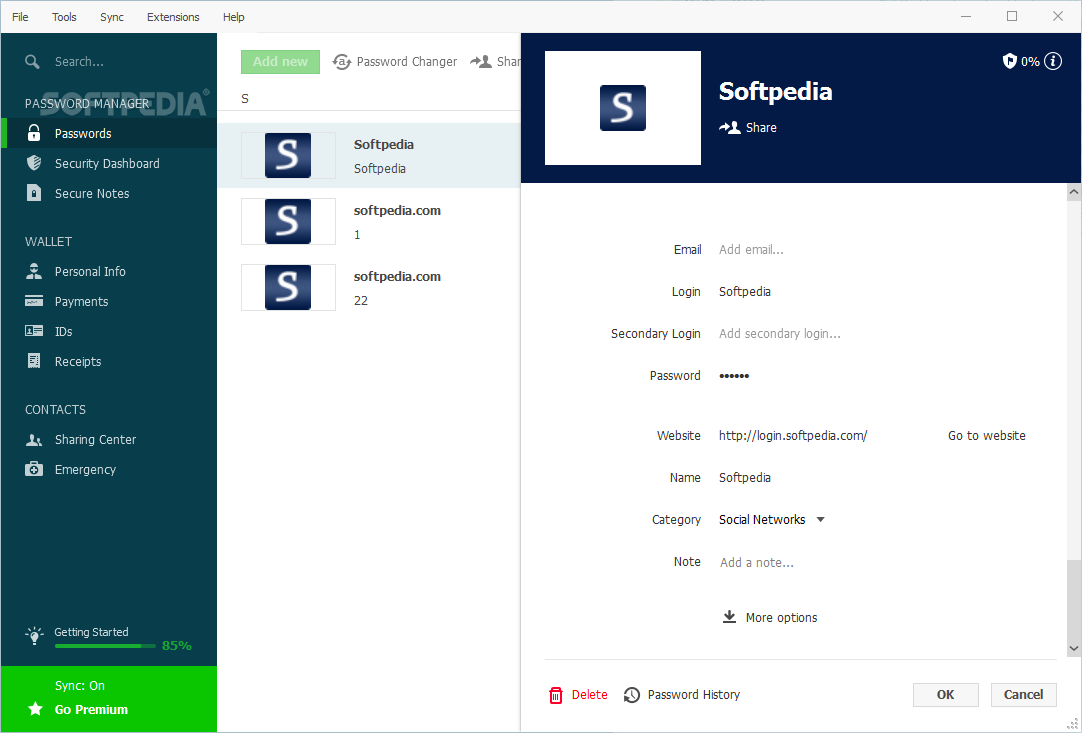Image resolution: width=1082 pixels, height=733 pixels.
Task: Click the Secure Notes icon
Action: 34,193
